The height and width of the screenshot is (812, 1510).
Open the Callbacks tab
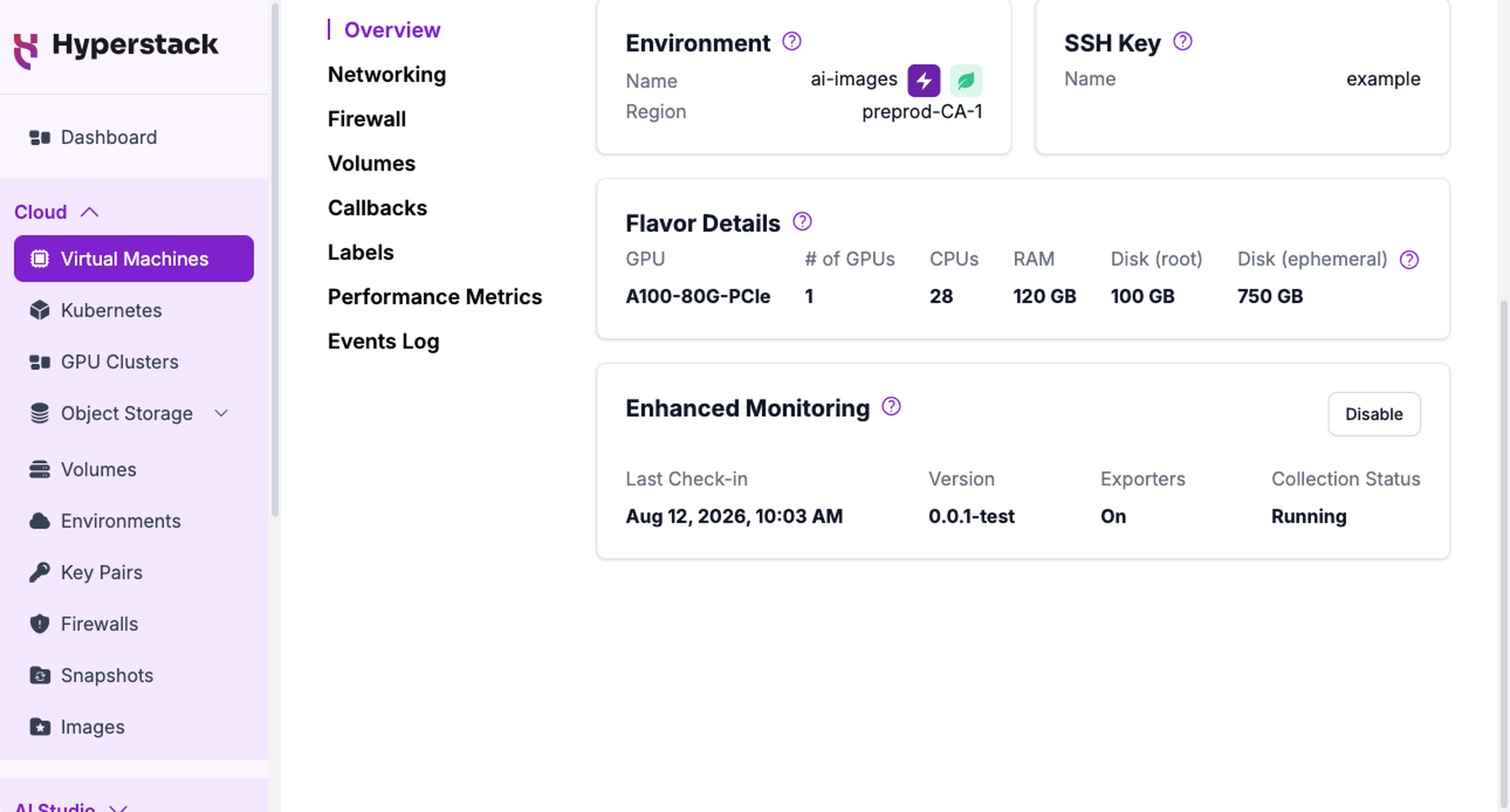(377, 208)
